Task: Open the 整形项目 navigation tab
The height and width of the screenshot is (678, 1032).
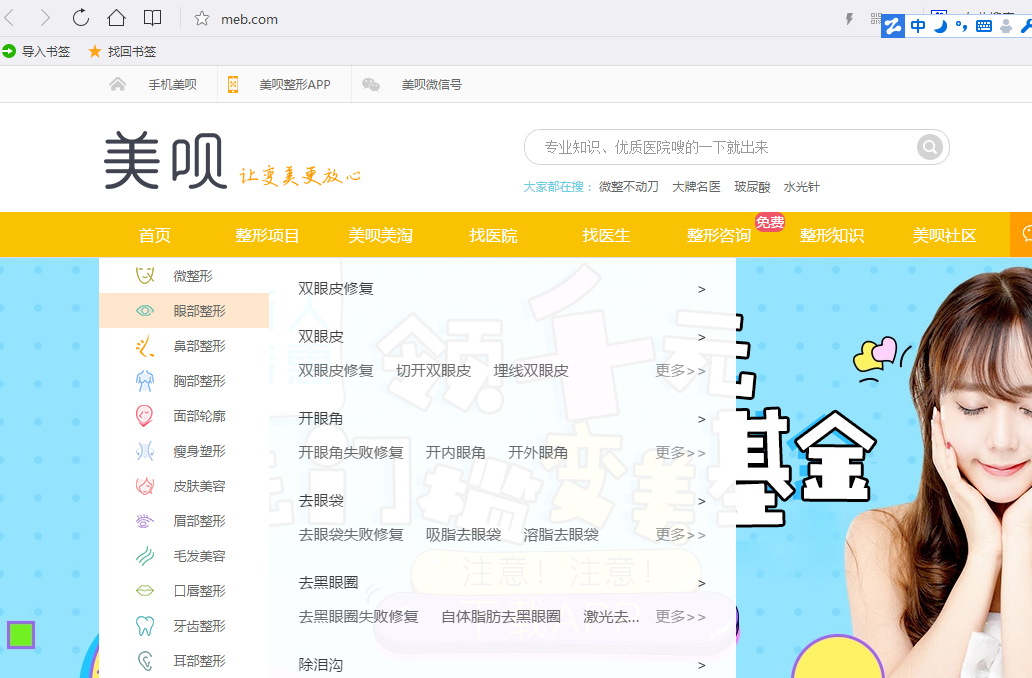Action: pyautogui.click(x=267, y=236)
